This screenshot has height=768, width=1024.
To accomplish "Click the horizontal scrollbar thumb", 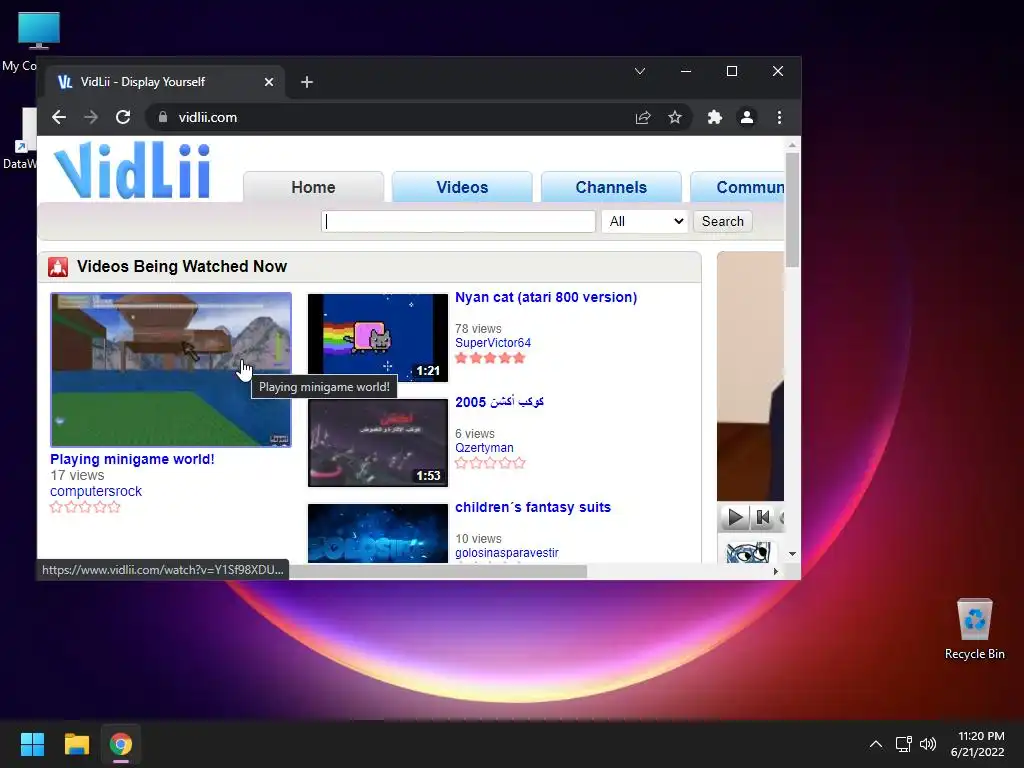I will pos(439,571).
